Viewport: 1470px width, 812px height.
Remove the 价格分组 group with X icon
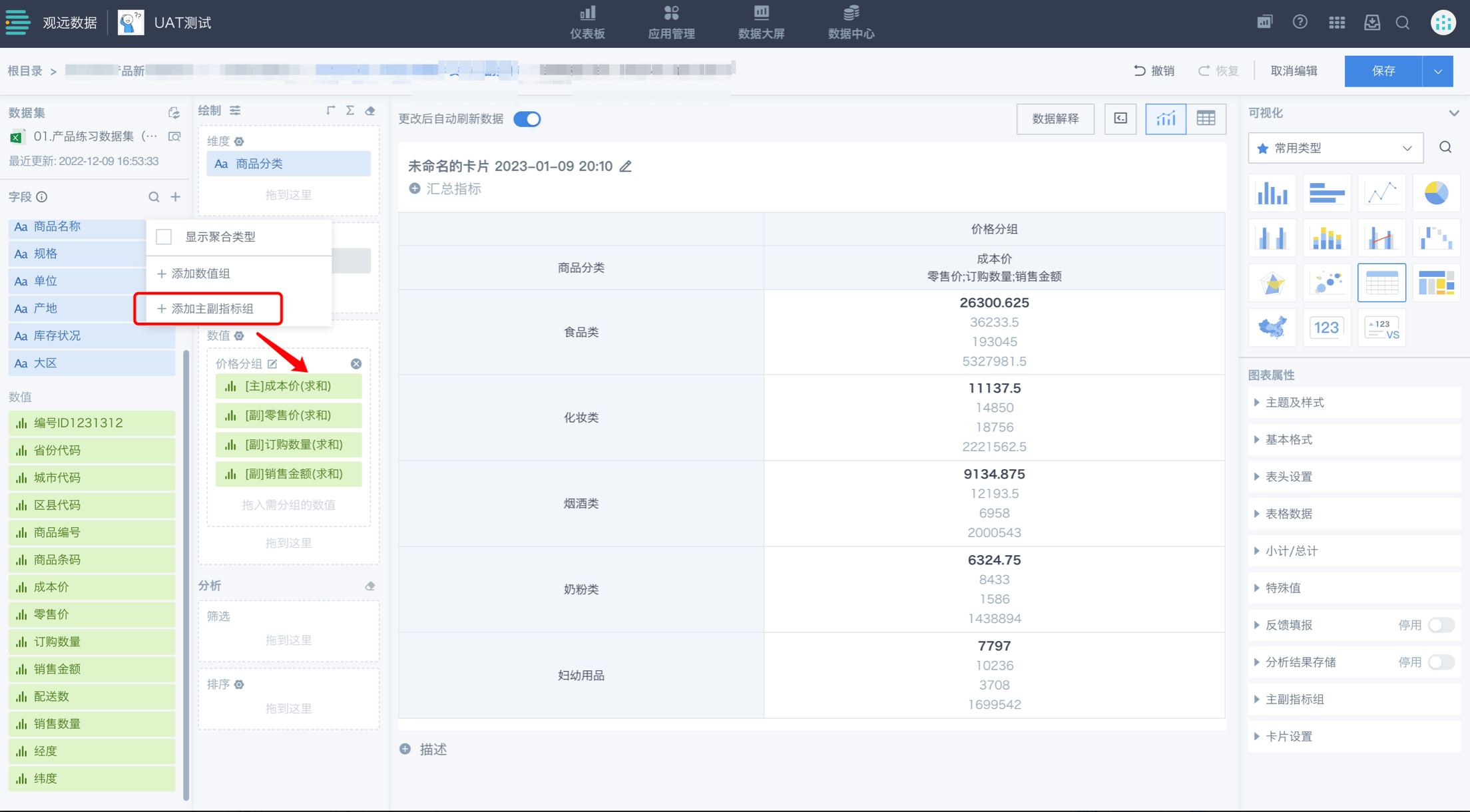coord(356,363)
